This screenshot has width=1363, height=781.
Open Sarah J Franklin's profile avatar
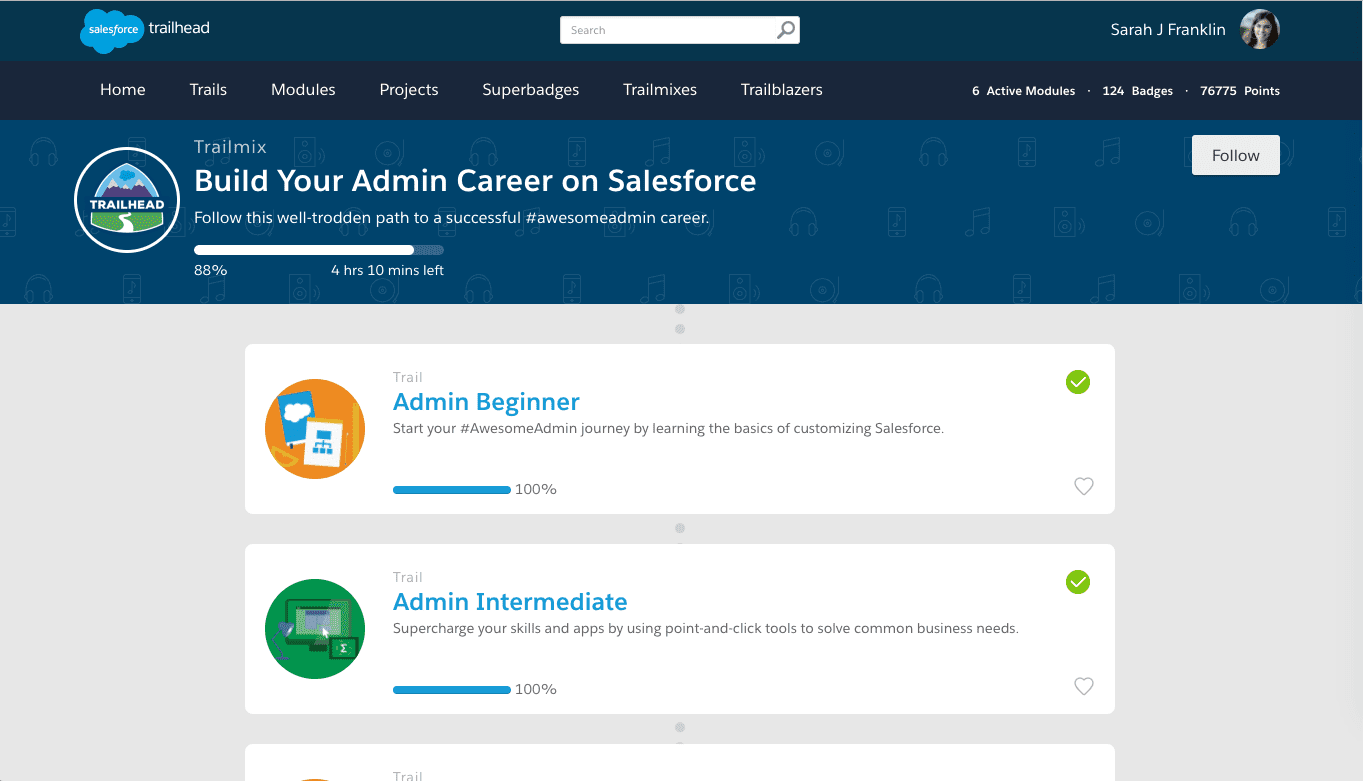[x=1259, y=29]
